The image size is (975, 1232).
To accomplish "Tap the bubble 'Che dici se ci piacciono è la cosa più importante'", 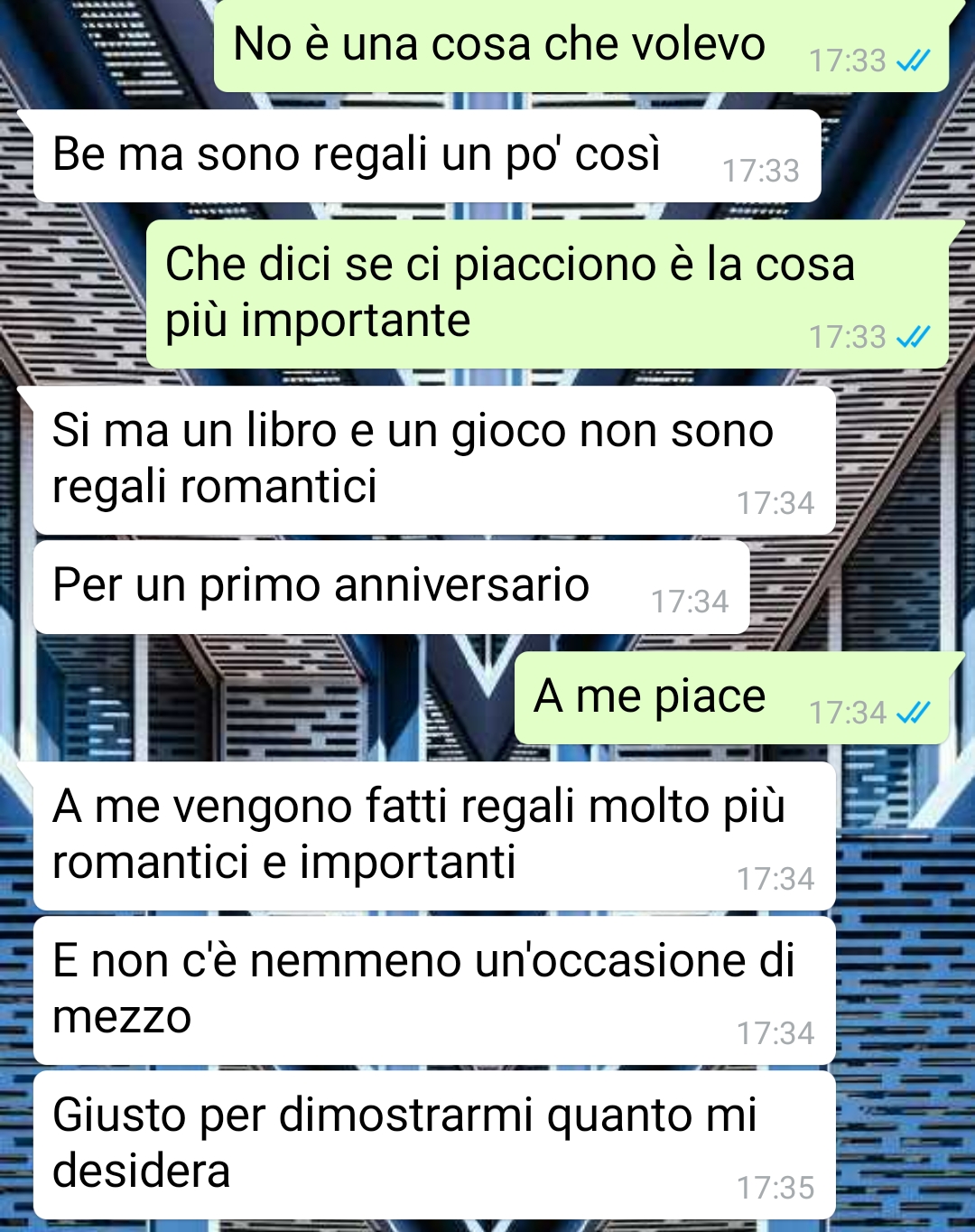I will tap(547, 294).
